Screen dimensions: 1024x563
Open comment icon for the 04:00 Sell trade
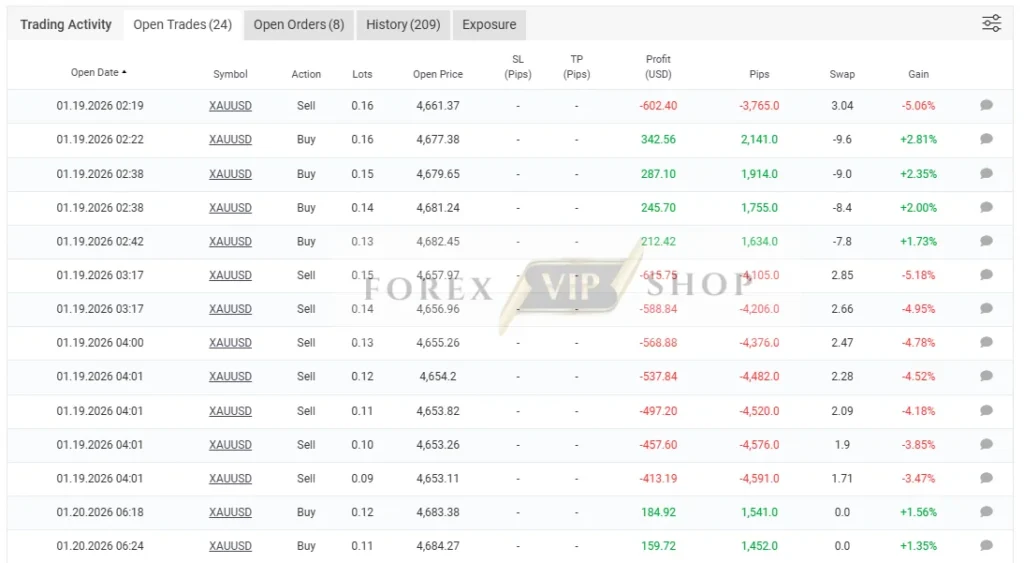click(986, 342)
